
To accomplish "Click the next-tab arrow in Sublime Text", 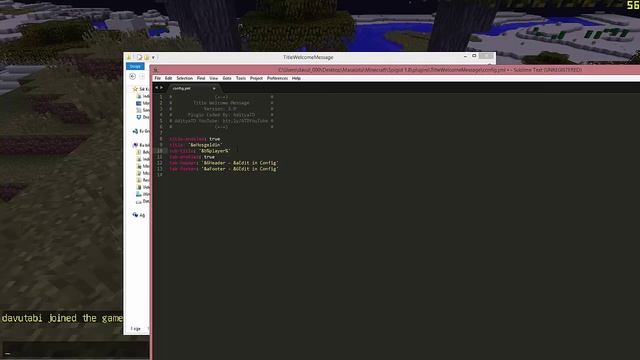I will click(x=161, y=88).
